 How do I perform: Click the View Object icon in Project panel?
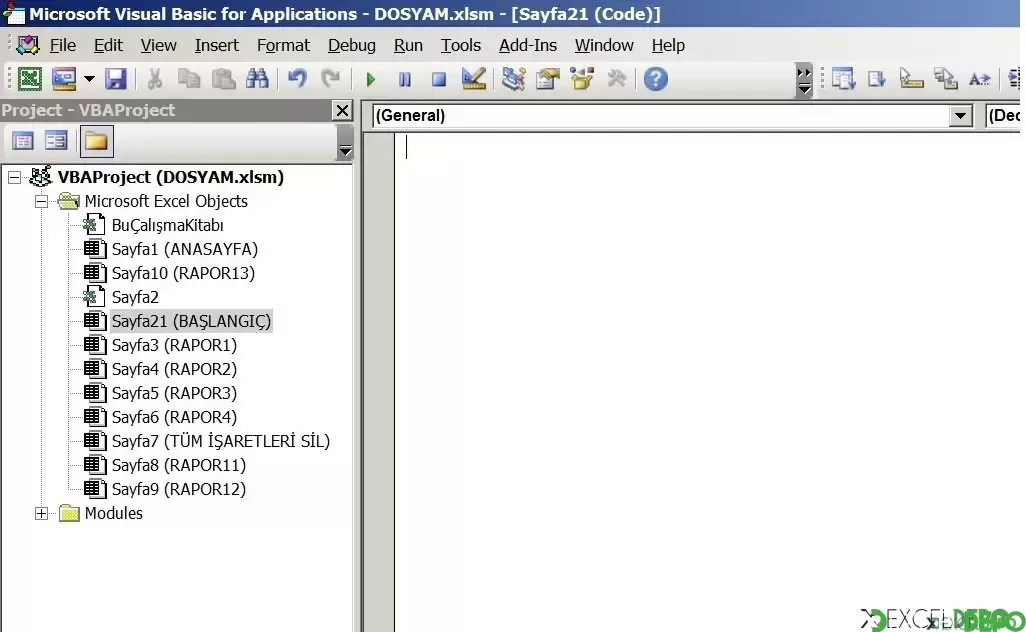coord(56,141)
